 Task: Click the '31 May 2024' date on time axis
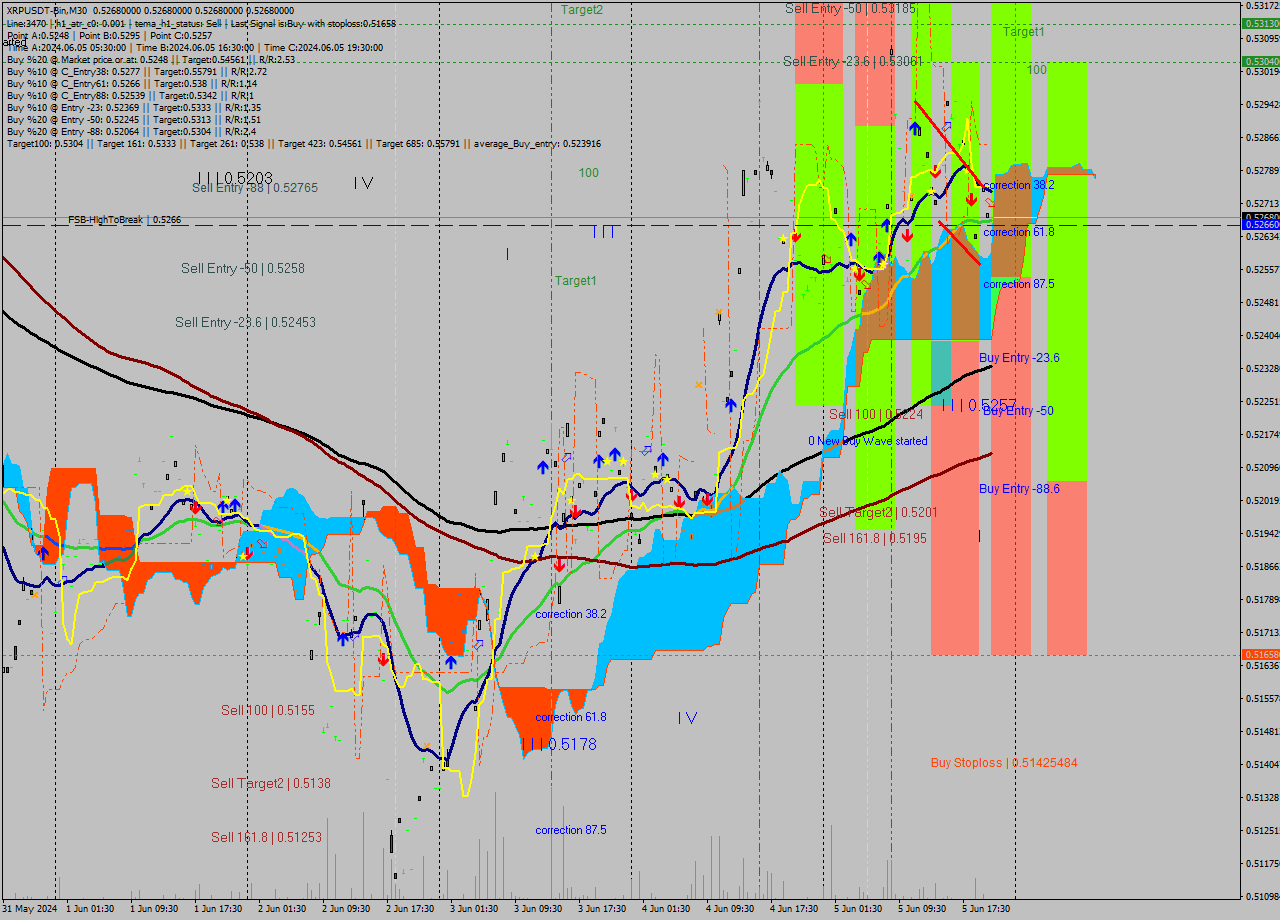click(30, 909)
